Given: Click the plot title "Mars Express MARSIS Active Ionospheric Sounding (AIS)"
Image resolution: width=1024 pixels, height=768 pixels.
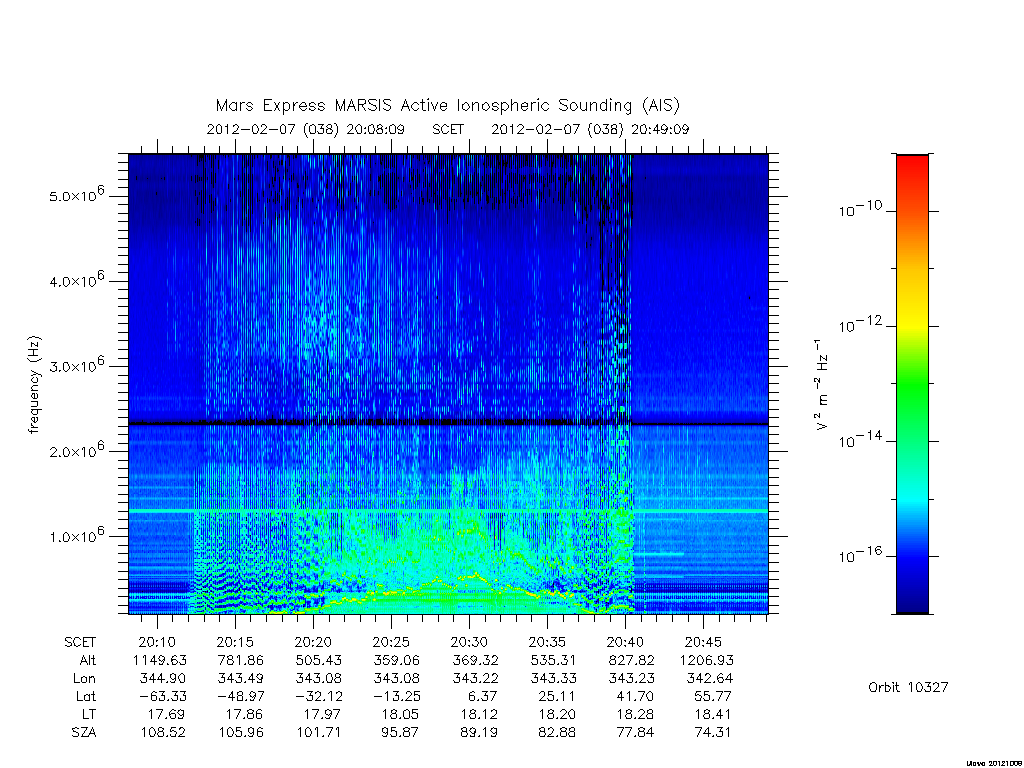Looking at the screenshot, I should click(x=447, y=106).
